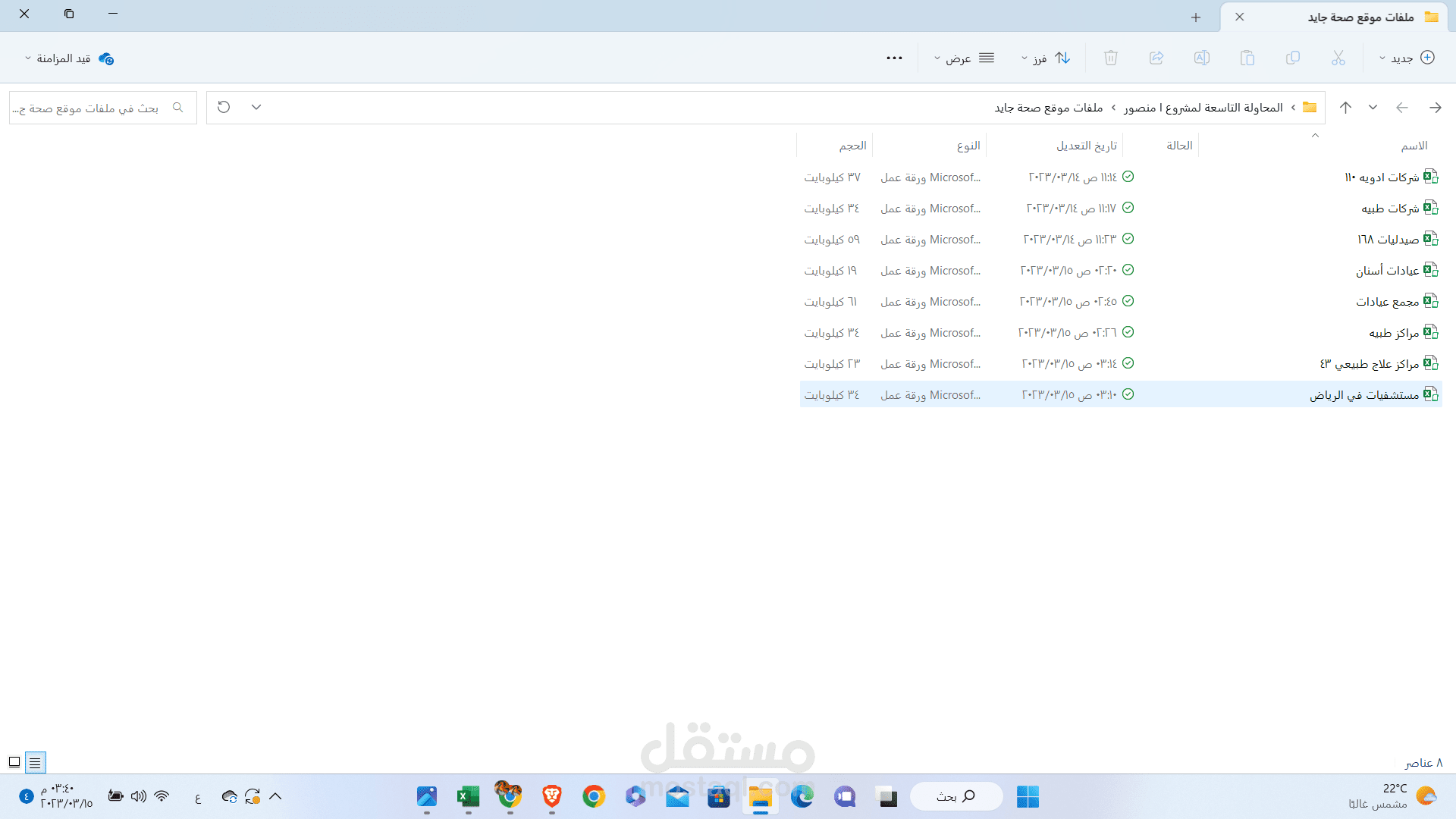
Task: Click the قيد المزامنة sync status button
Action: coord(70,58)
